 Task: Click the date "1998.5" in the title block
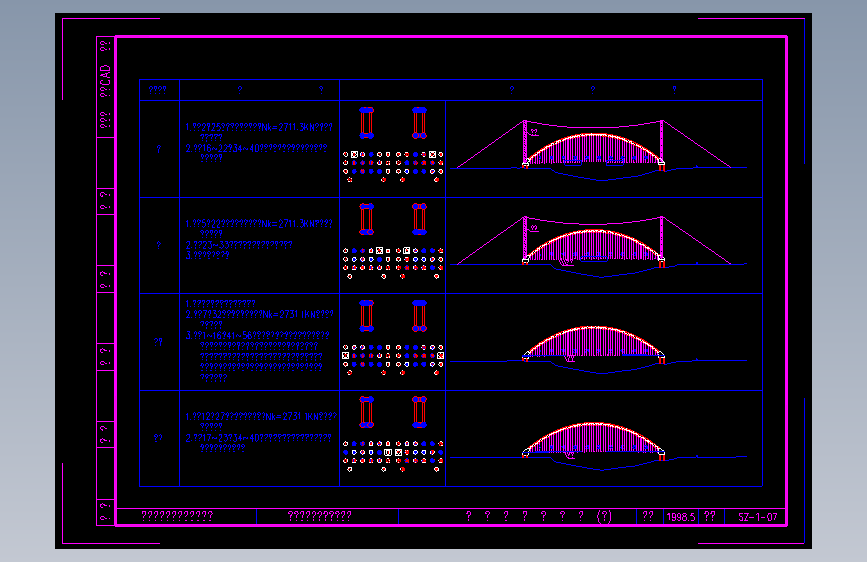pos(681,517)
